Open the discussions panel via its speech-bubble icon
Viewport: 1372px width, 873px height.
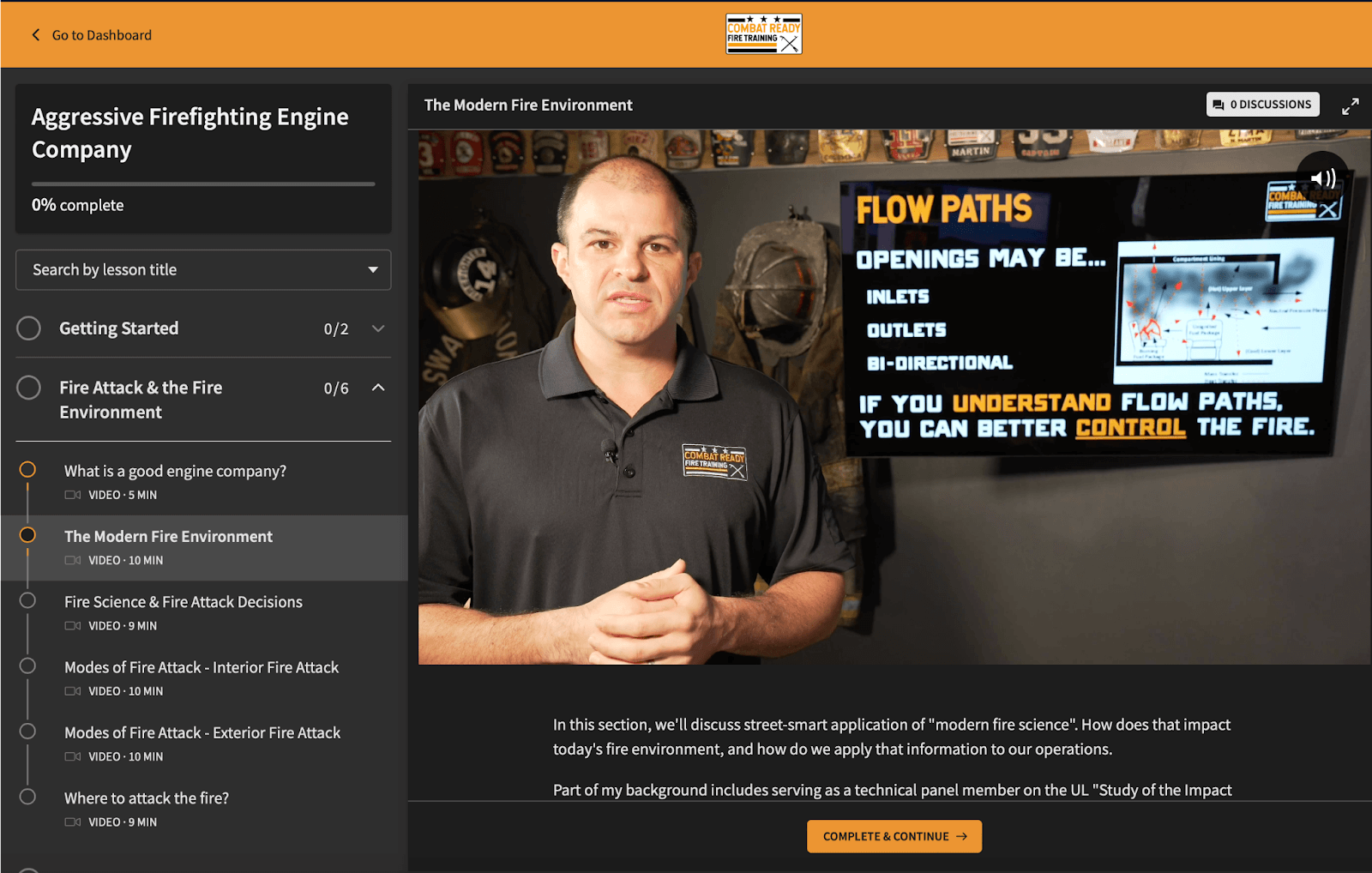click(1219, 104)
